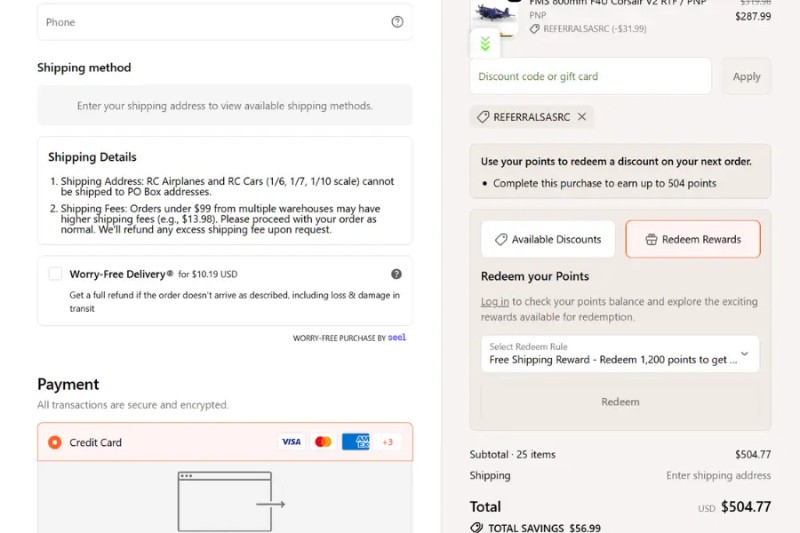Screen dimensions: 800x533
Task: Click the tag icon in REFERRALSASRC chip
Action: click(x=483, y=117)
